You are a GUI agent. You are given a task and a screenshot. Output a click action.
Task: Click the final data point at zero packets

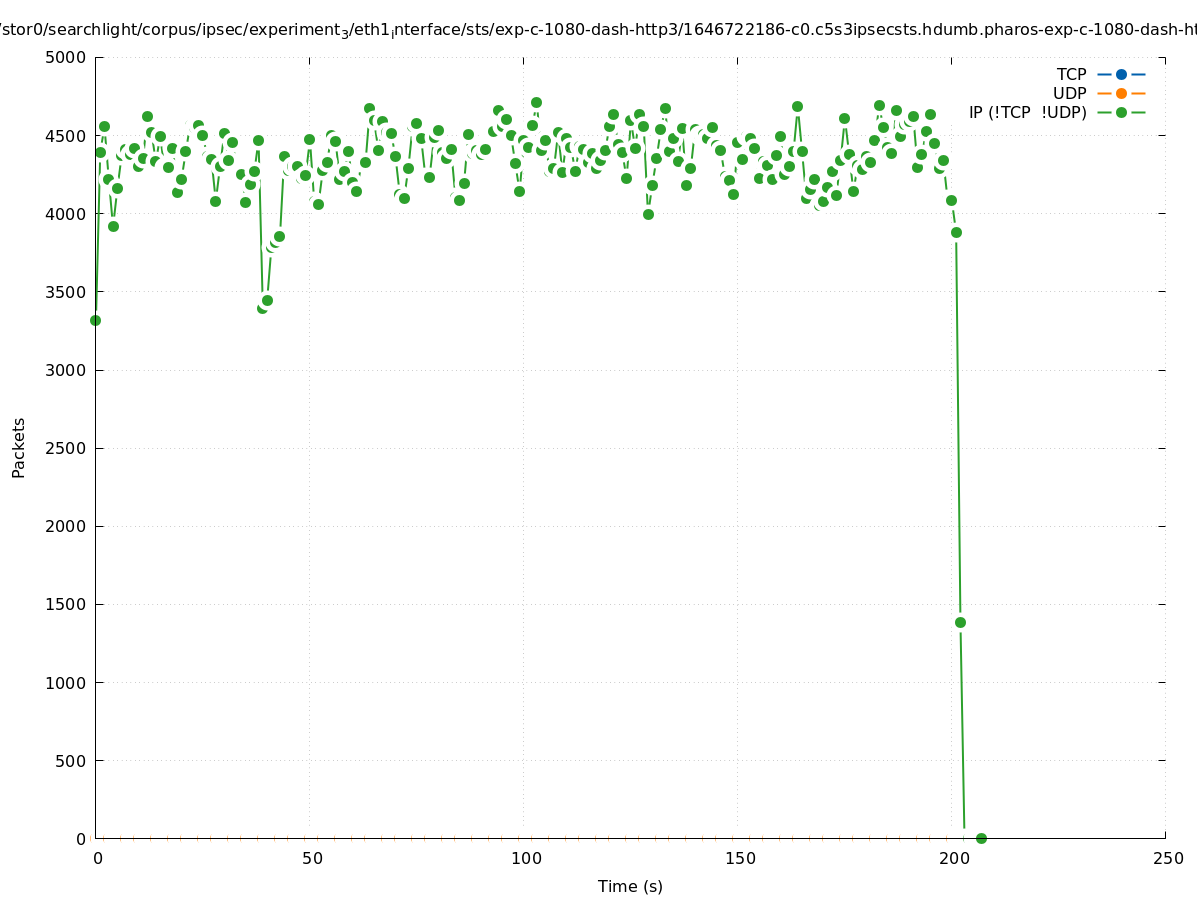coord(981,838)
